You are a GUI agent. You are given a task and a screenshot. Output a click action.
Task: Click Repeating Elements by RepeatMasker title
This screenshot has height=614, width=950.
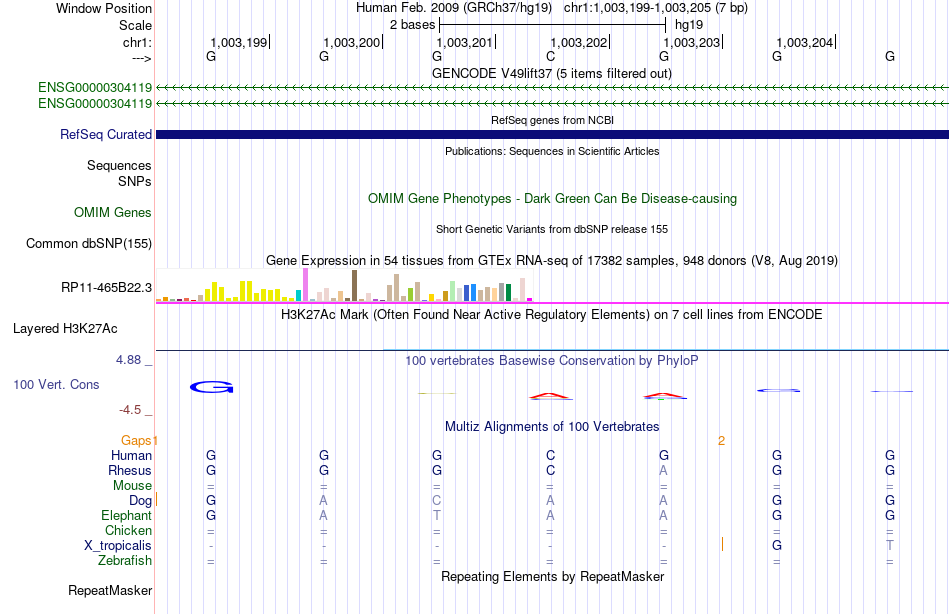[552, 576]
